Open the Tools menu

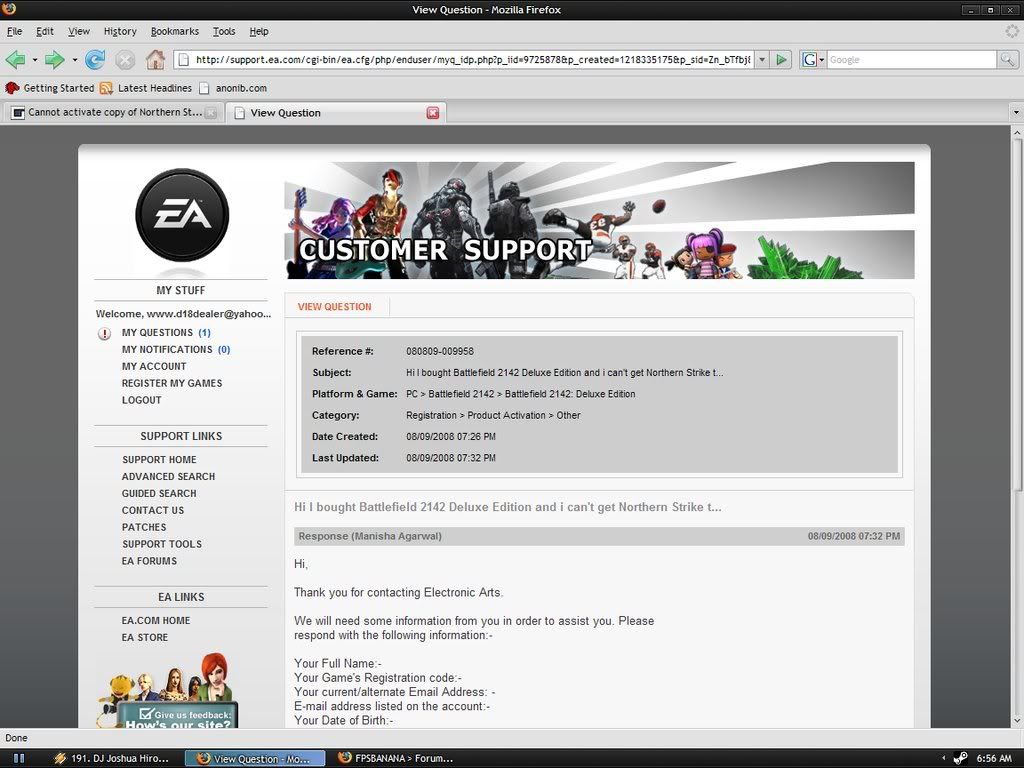click(224, 31)
